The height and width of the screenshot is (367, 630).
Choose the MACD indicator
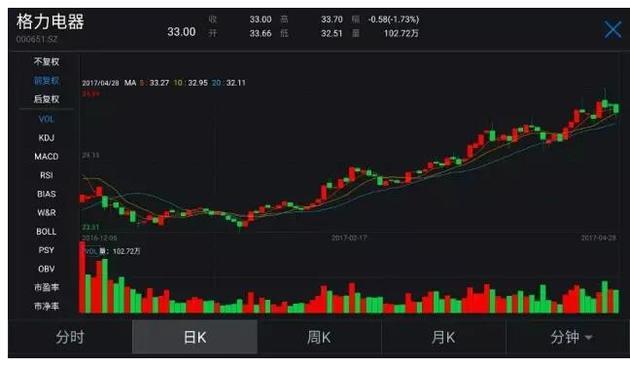(46, 156)
